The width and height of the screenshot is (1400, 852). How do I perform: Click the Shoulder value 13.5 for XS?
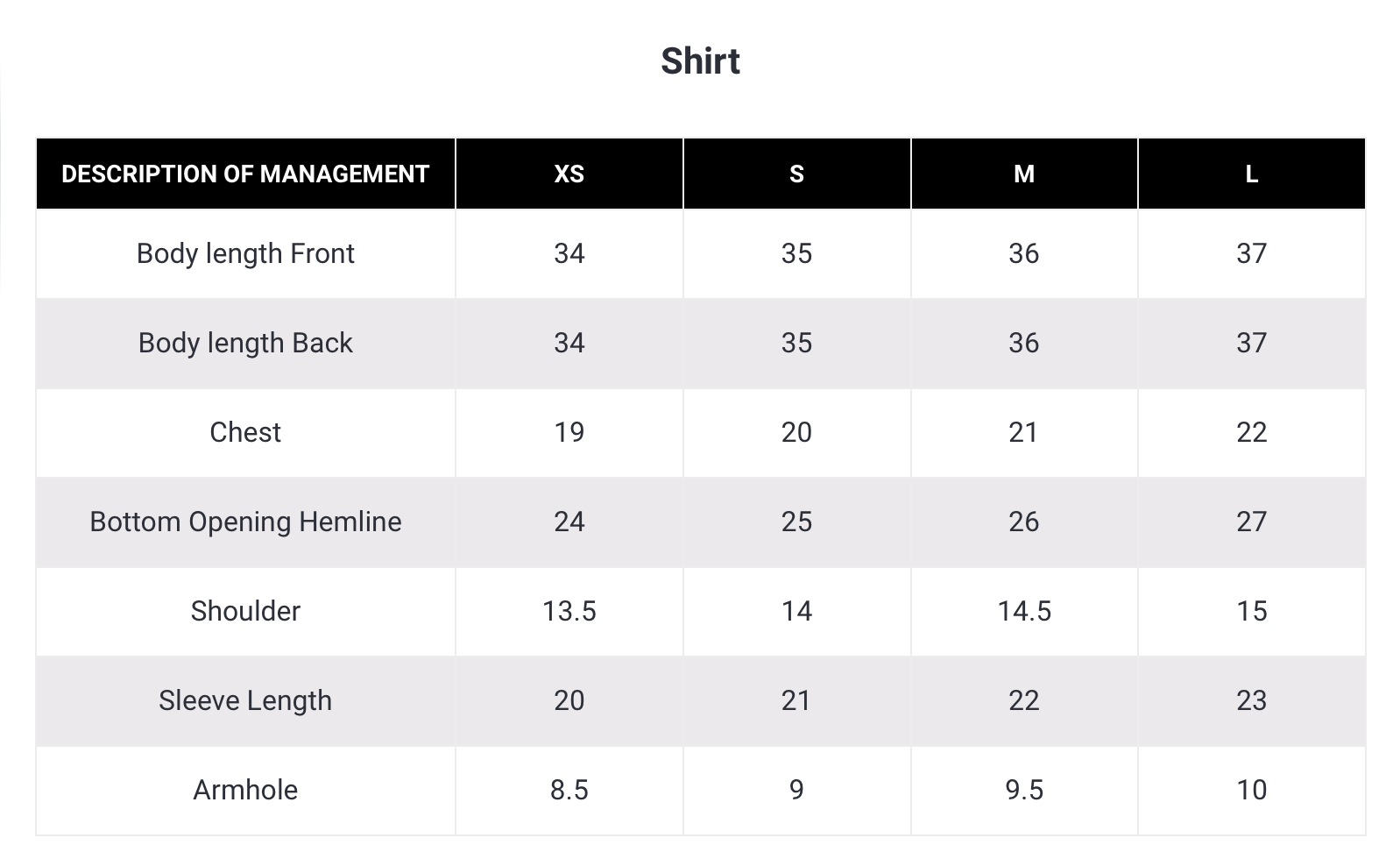pyautogui.click(x=569, y=611)
